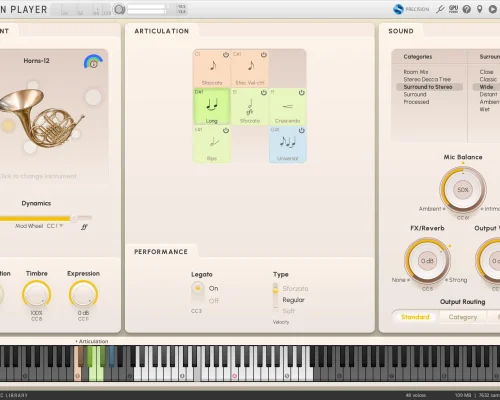Image resolution: width=500 pixels, height=400 pixels.
Task: Click the fortissimo ff dynamics icon
Action: (x=84, y=227)
